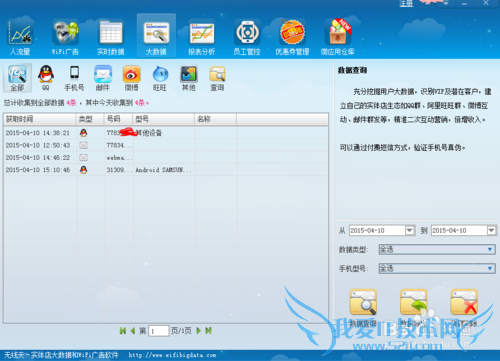Sort by 号码 column header
The height and width of the screenshot is (361, 500).
click(x=118, y=119)
